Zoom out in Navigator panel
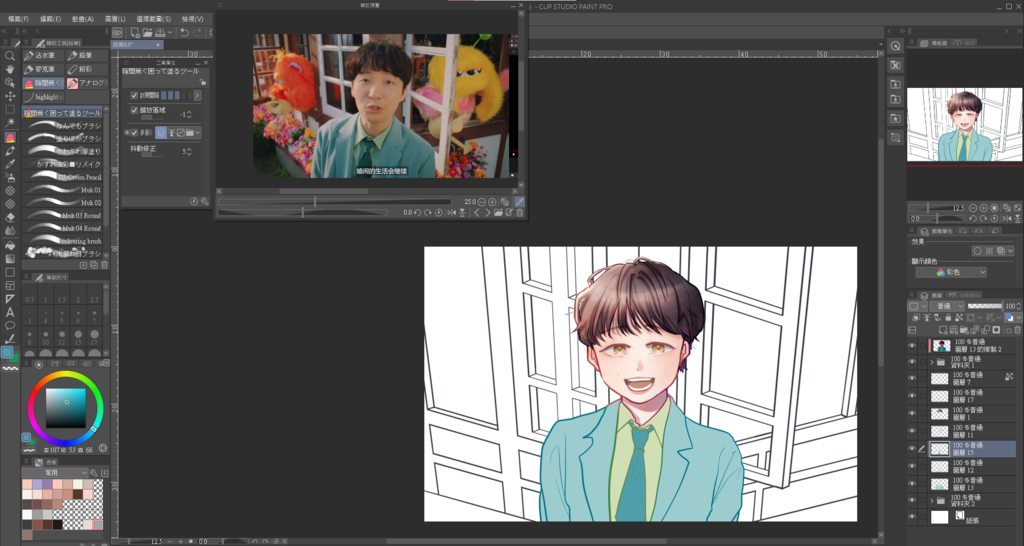Viewport: 1024px width, 546px height. tap(973, 208)
